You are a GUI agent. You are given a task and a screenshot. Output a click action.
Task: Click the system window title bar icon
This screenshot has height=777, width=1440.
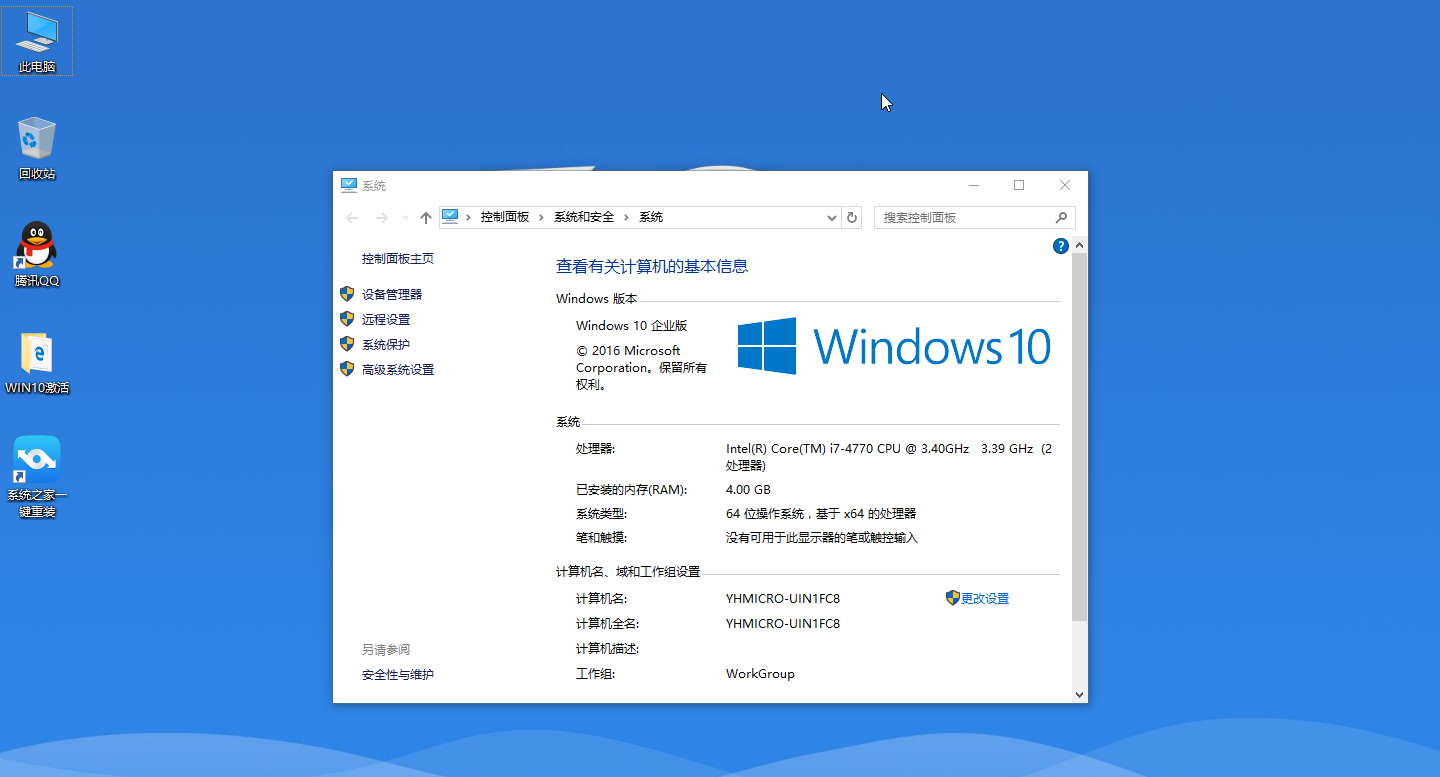(x=349, y=186)
